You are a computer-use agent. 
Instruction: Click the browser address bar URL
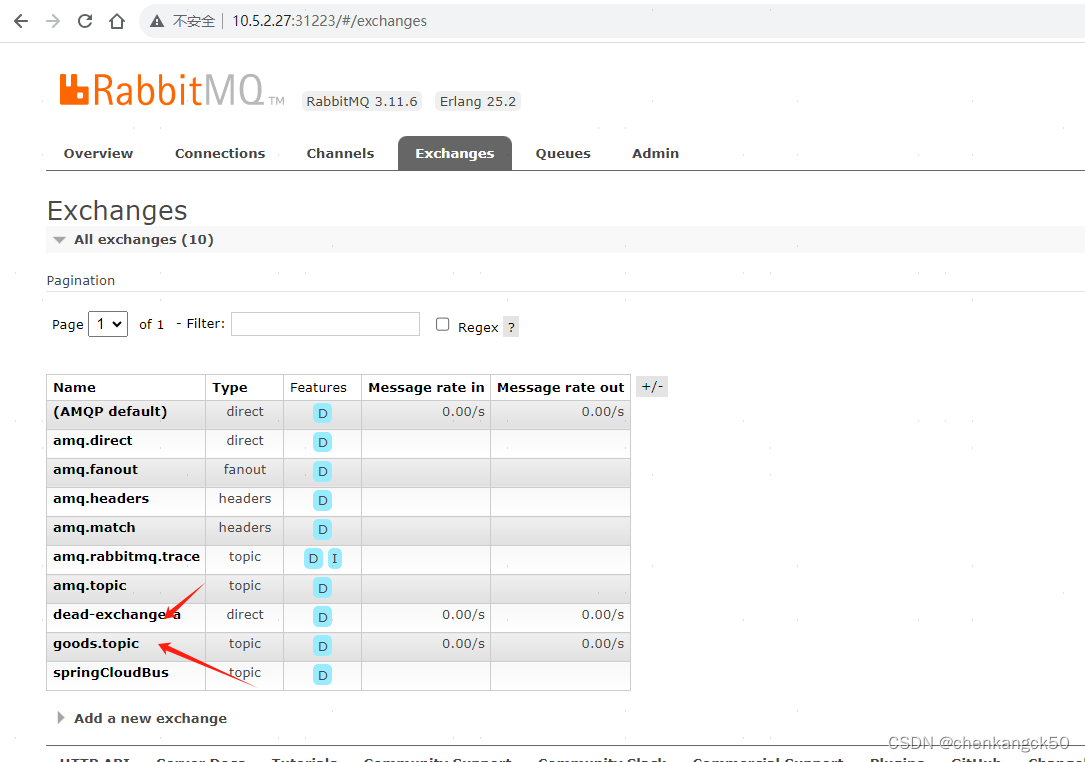(329, 21)
